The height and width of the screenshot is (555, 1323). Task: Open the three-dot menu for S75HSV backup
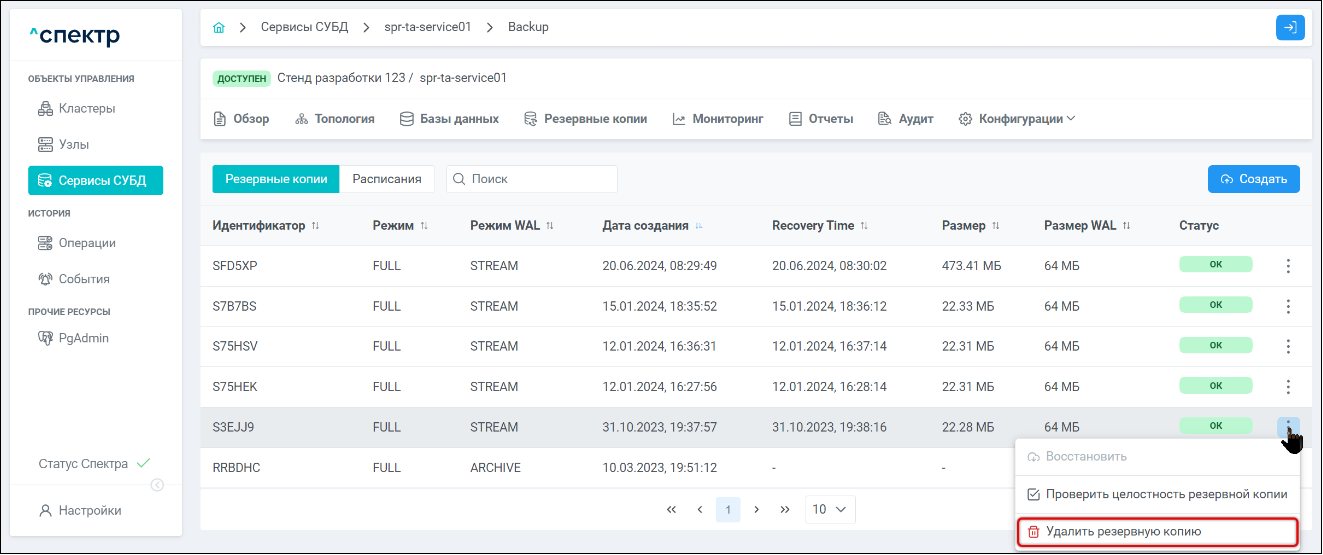(x=1288, y=346)
